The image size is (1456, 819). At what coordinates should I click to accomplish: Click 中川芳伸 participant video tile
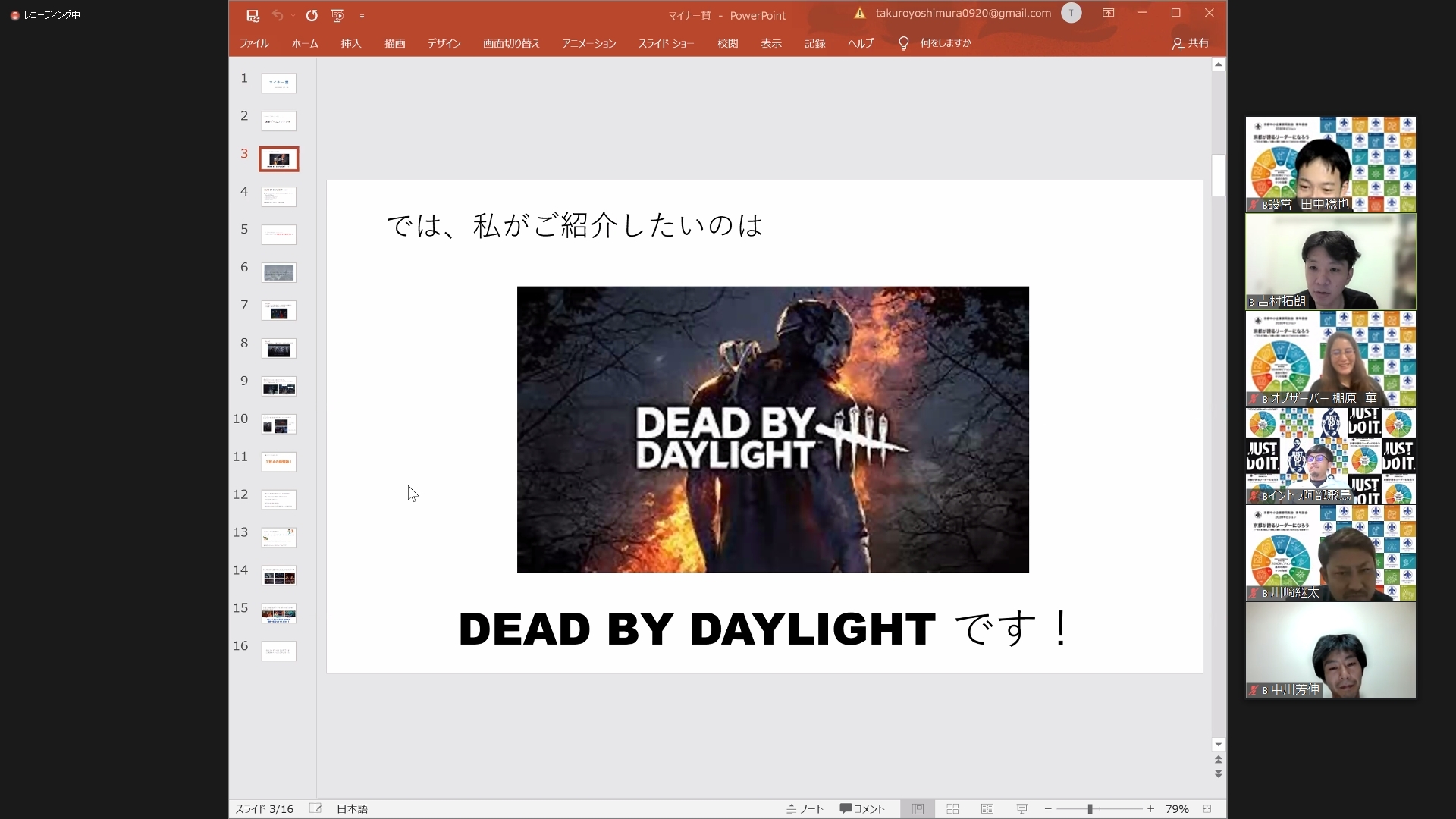click(x=1331, y=650)
